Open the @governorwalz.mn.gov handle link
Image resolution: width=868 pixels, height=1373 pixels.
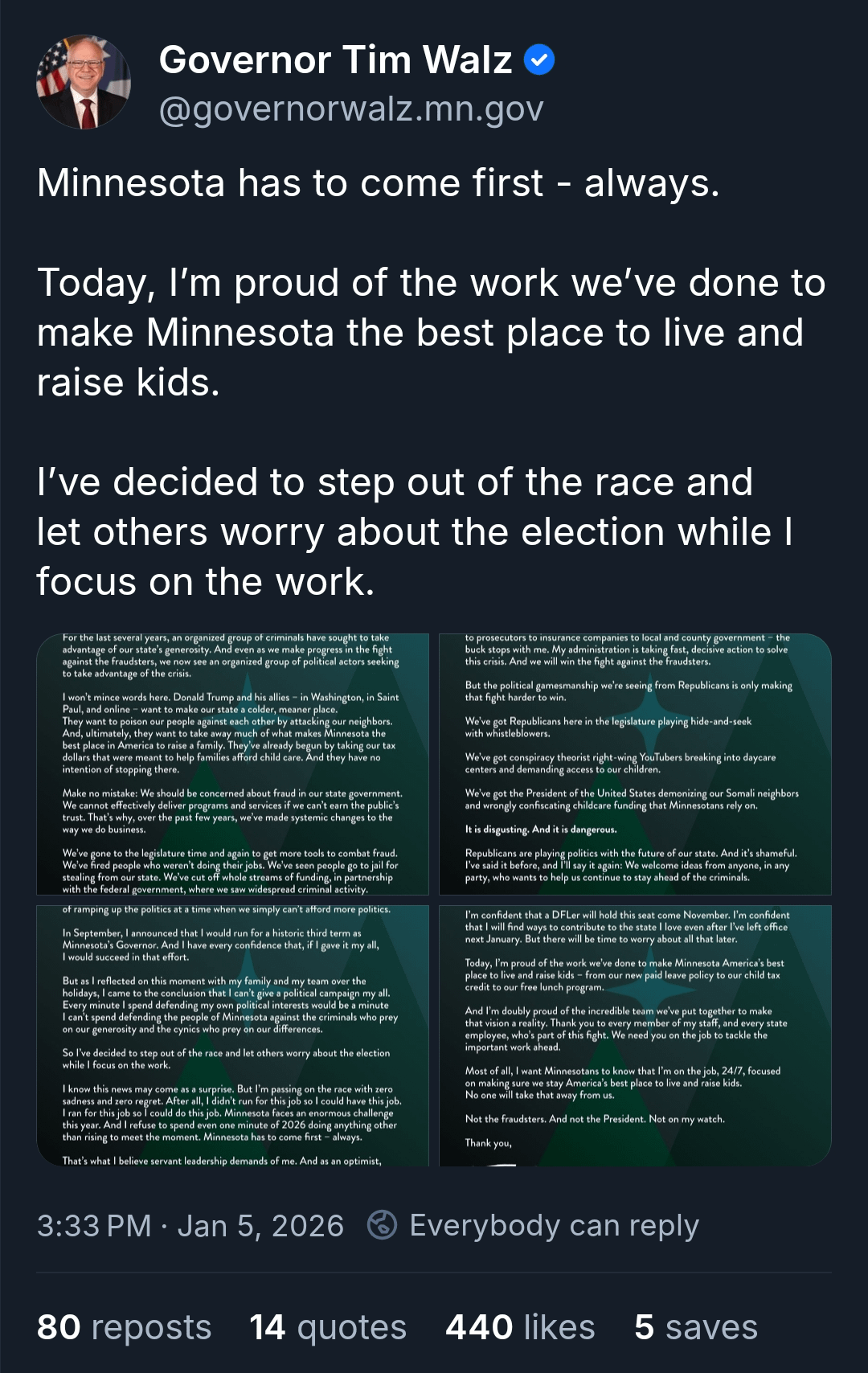point(351,109)
